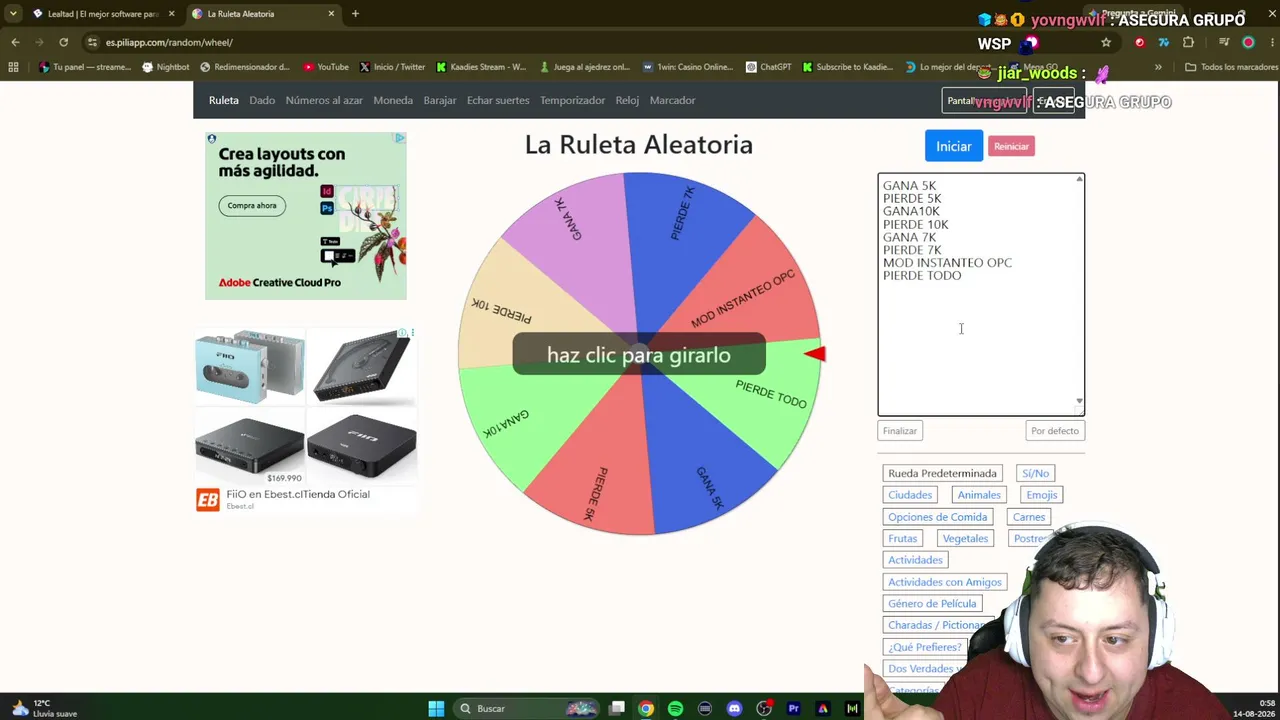Choose the Sí/No preset
Image resolution: width=1280 pixels, height=720 pixels.
pyautogui.click(x=1035, y=473)
